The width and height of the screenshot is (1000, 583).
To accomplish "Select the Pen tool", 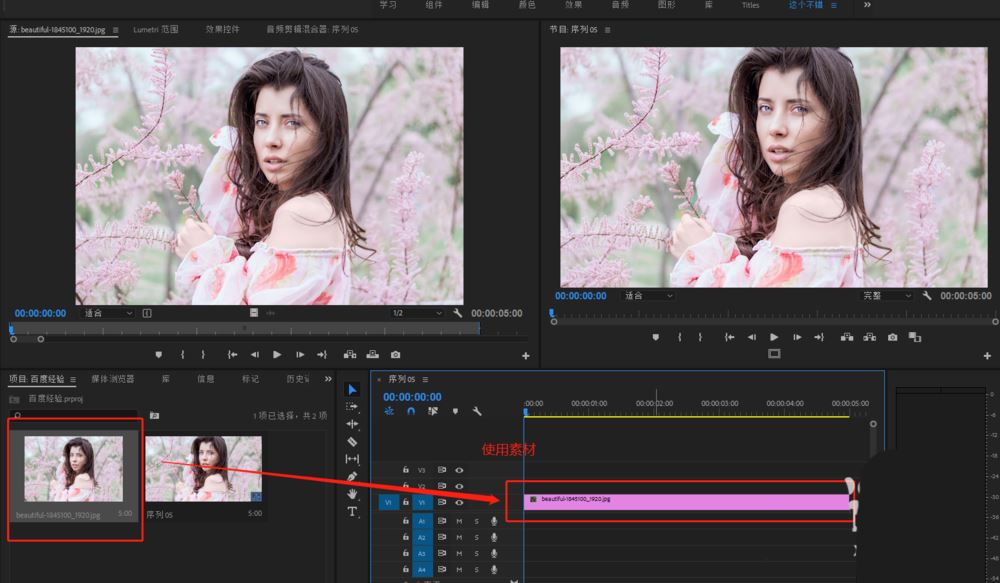I will click(x=352, y=476).
